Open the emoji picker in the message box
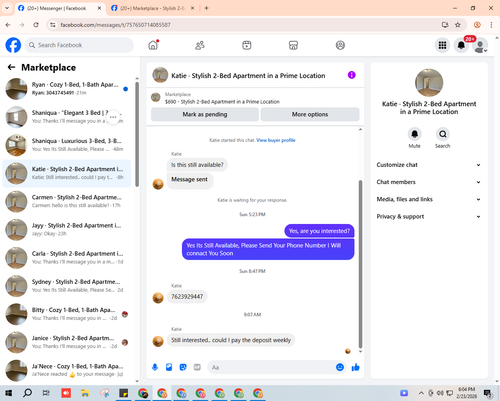The width and height of the screenshot is (500, 401). click(x=340, y=367)
